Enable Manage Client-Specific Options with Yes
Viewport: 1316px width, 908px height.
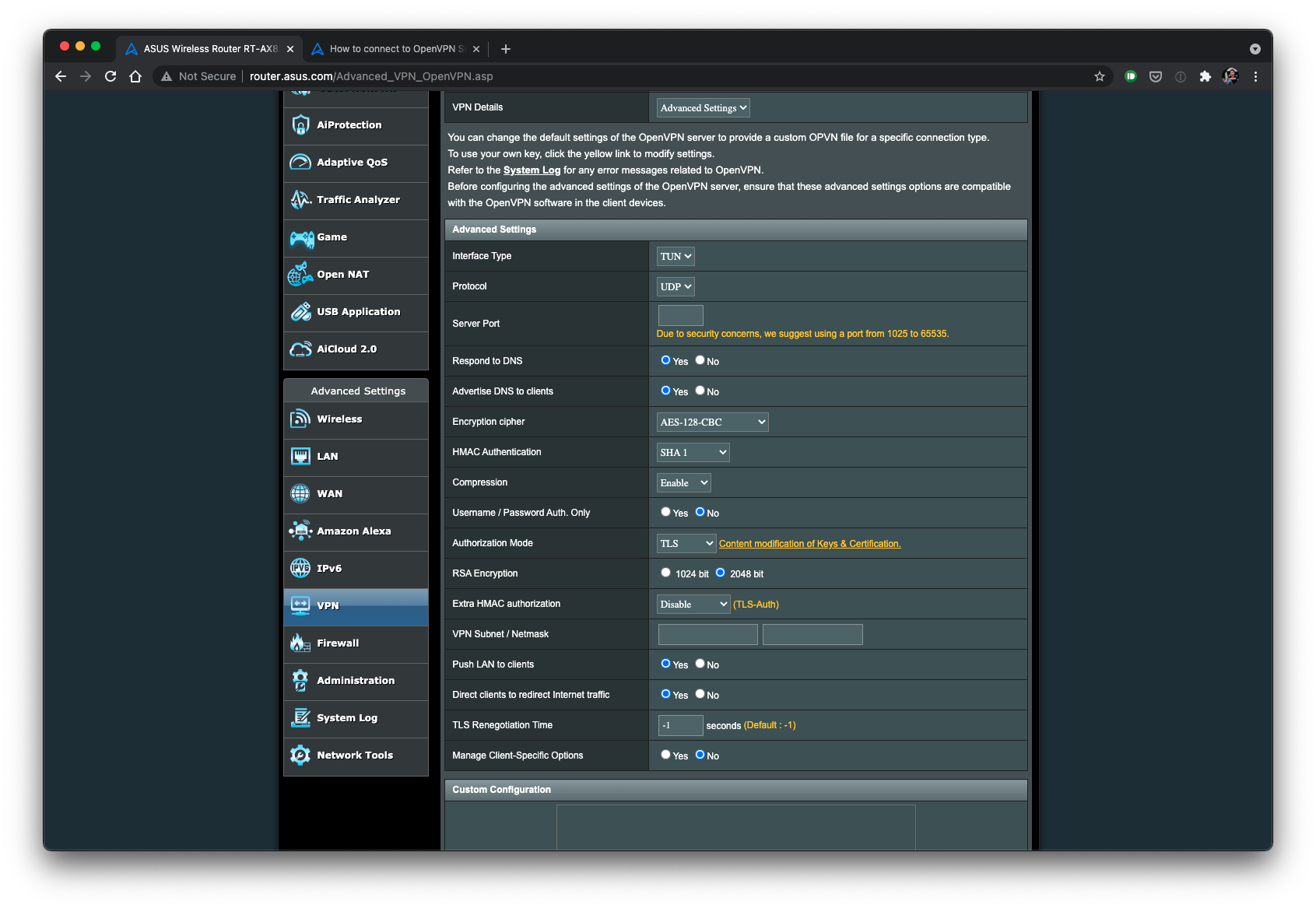click(x=665, y=755)
